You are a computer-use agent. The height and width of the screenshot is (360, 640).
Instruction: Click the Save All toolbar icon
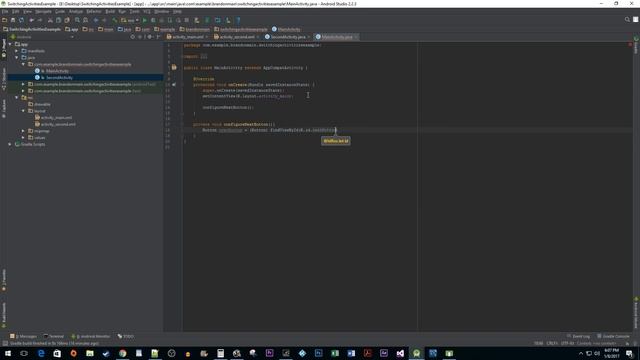tap(13, 20)
